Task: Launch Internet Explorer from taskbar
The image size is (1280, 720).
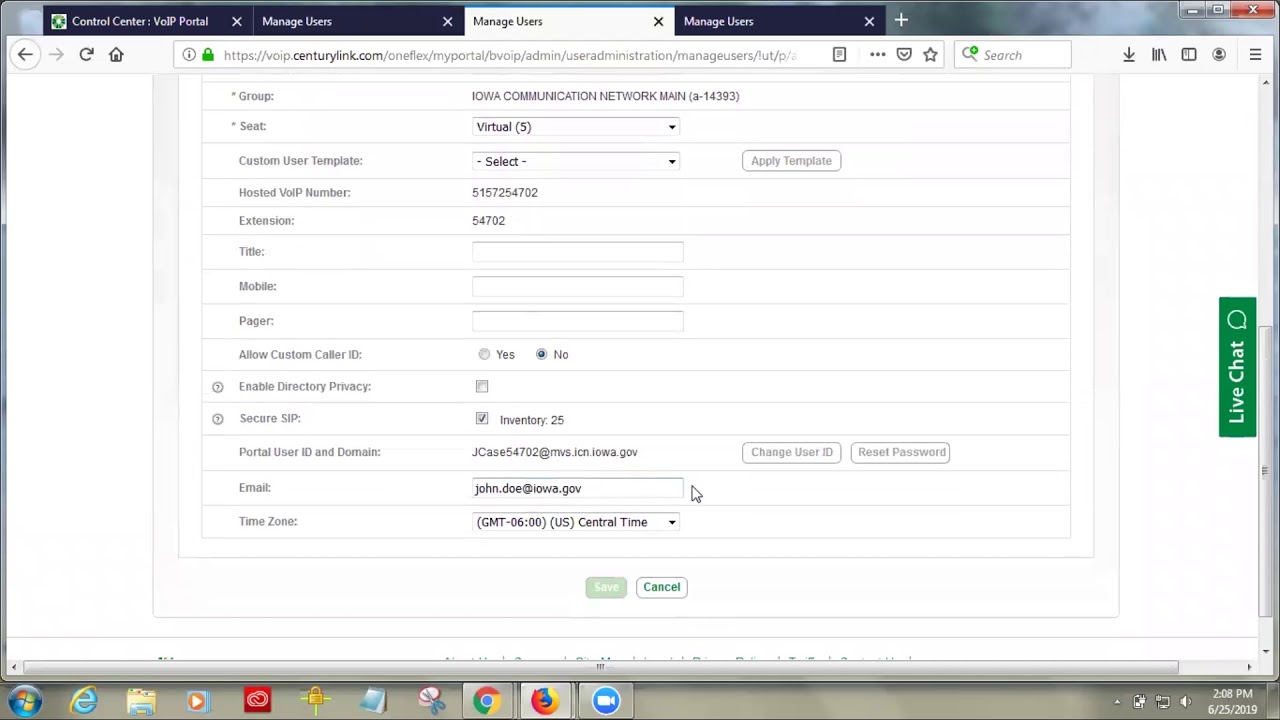Action: (x=84, y=701)
